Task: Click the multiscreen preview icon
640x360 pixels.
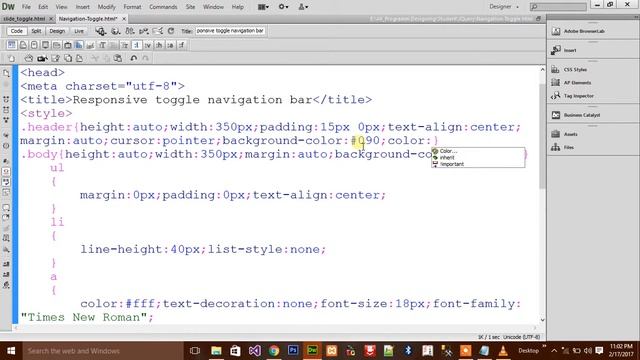Action: point(101,31)
